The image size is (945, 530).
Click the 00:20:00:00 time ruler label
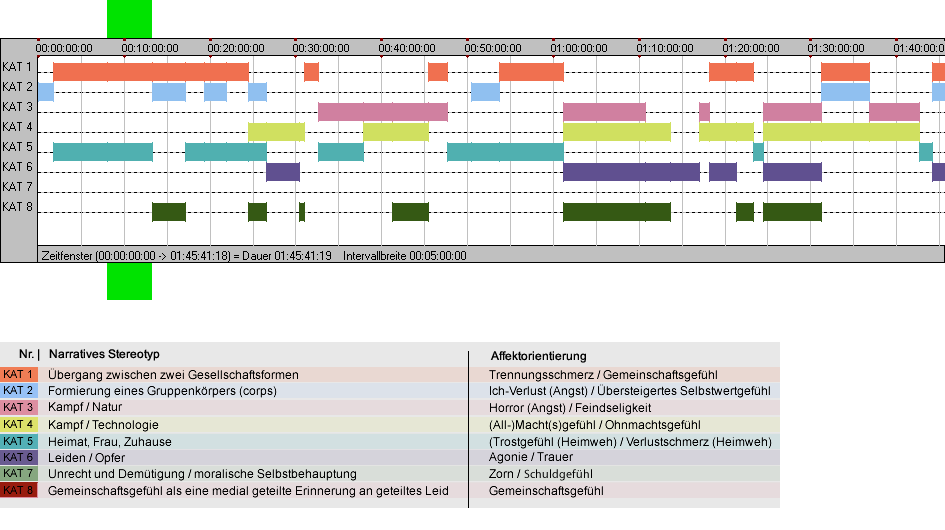coord(236,48)
